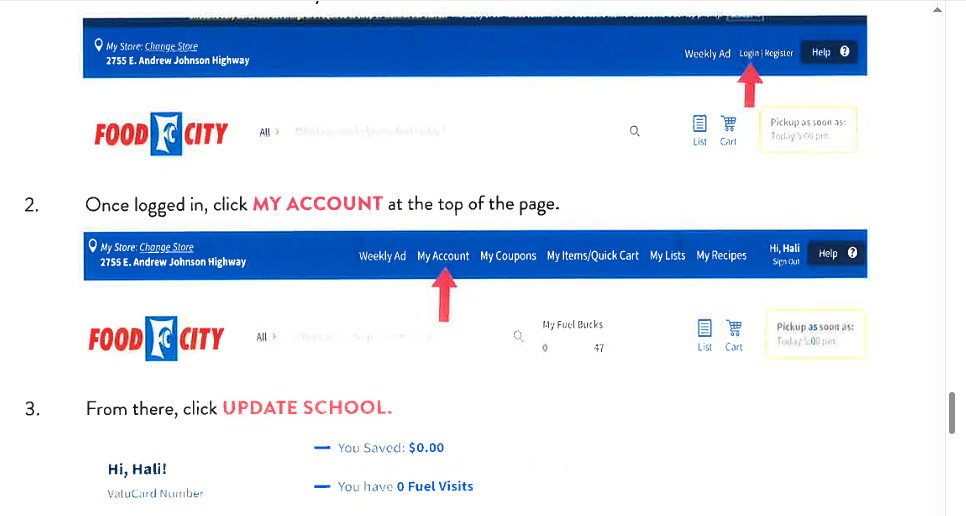
Task: Click Change Store link in the logged-out header
Action: [171, 46]
